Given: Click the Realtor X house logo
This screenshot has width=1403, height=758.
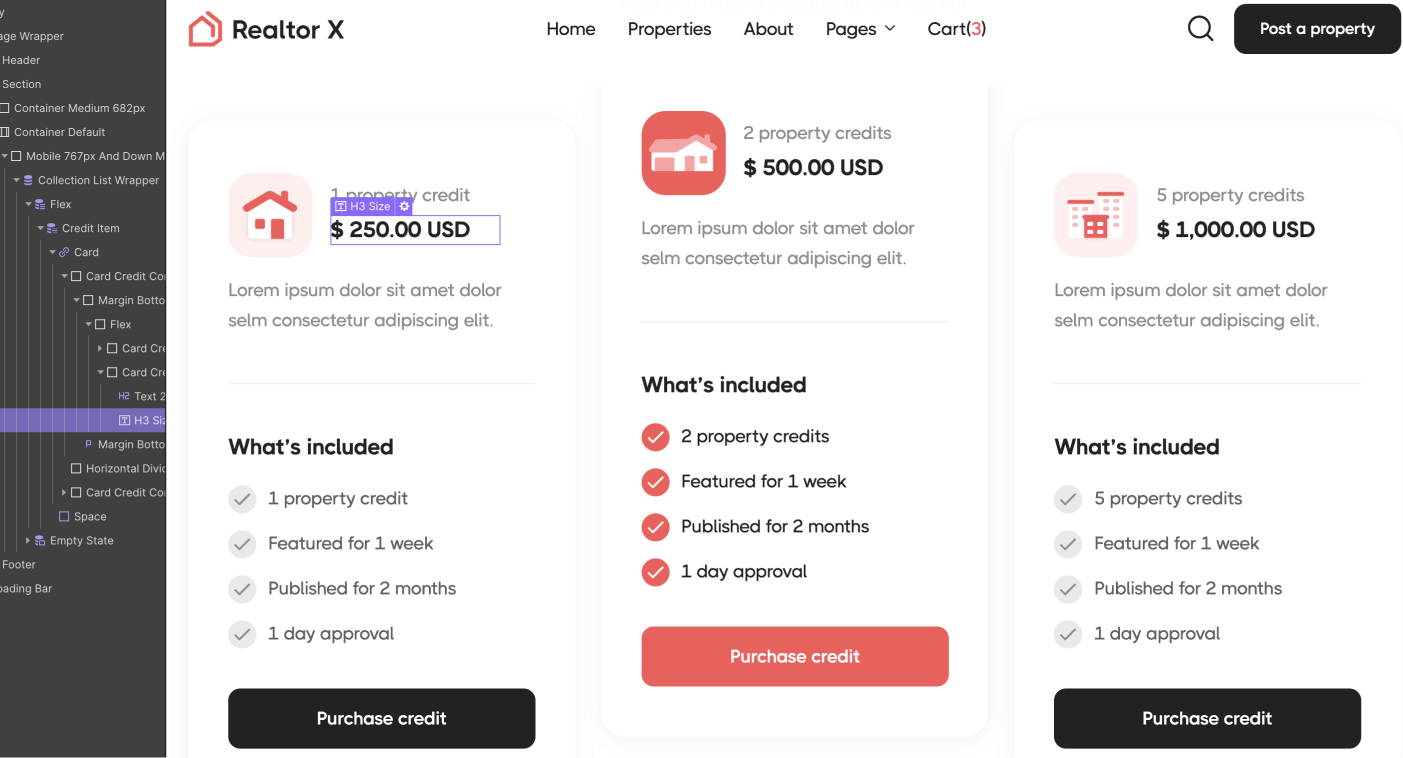Looking at the screenshot, I should [206, 29].
